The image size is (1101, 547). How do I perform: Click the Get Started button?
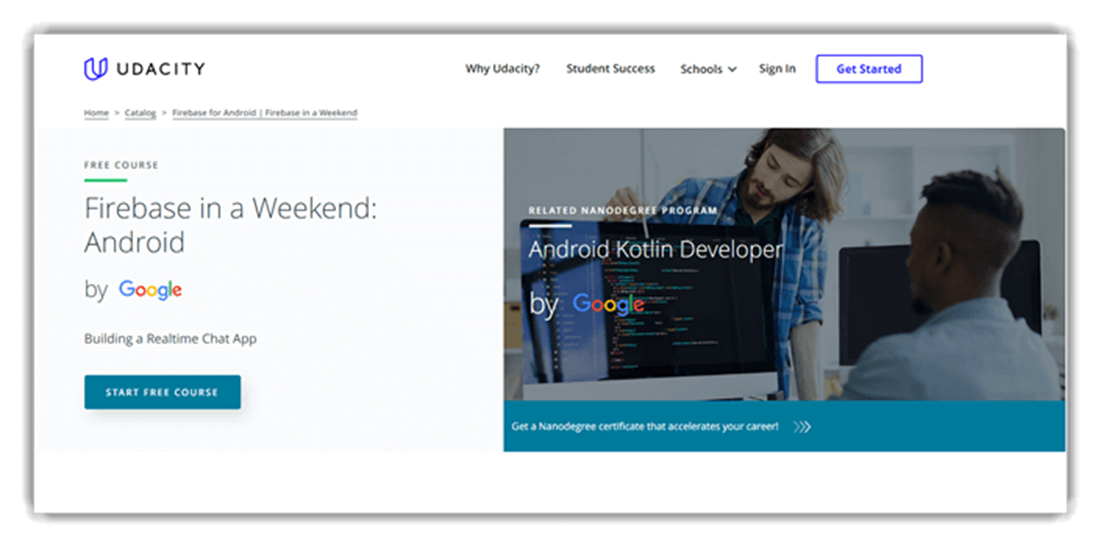869,69
